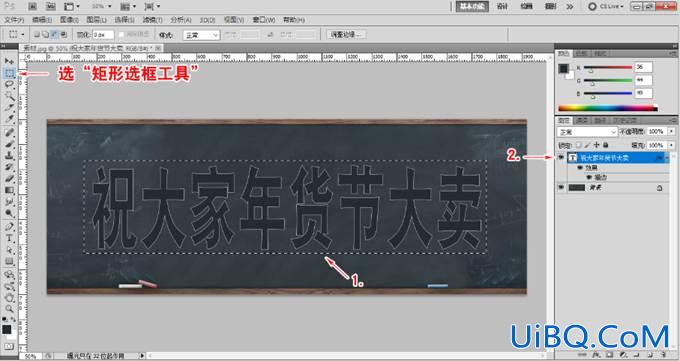Select the Rectangular Marquee tool in toolbox

(x=10, y=73)
